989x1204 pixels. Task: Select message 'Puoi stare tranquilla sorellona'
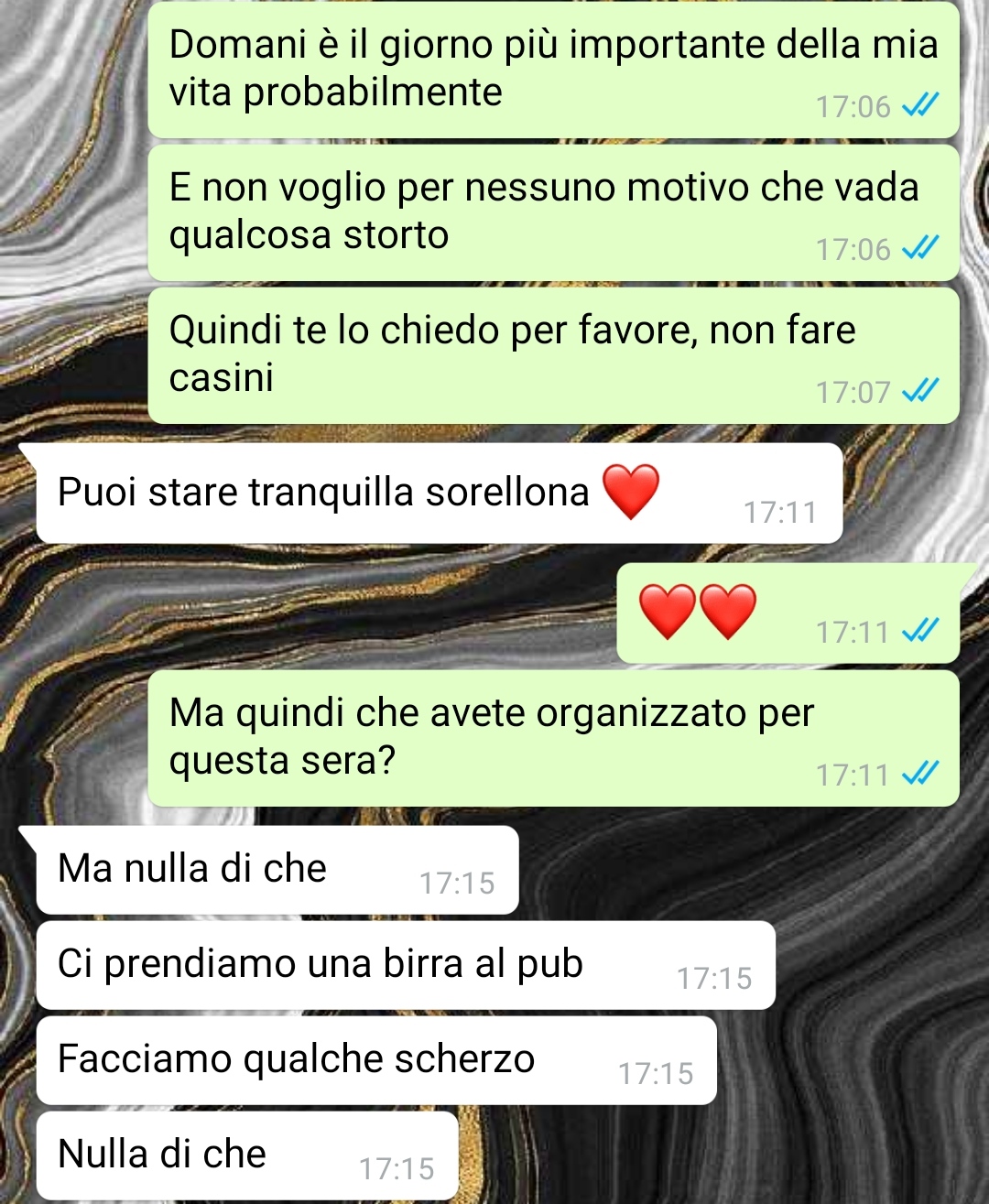coord(440,494)
